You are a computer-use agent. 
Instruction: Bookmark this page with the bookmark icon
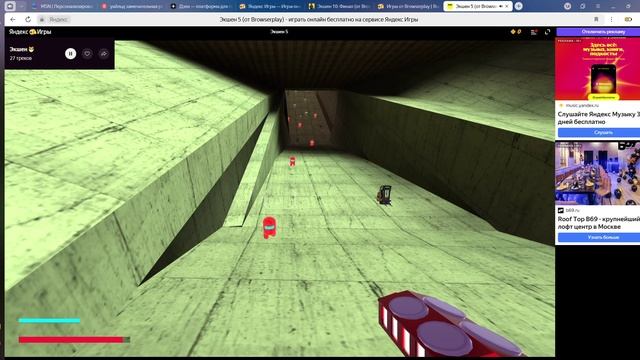(x=596, y=19)
